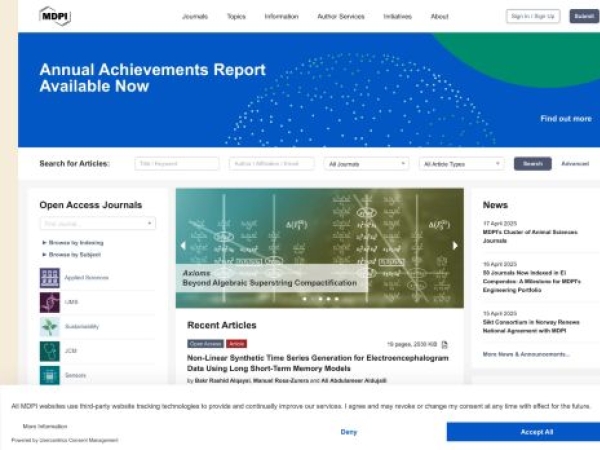Screen dimensions: 600x450
Task: Click the Sign In / Sign Up button
Action: pyautogui.click(x=533, y=16)
